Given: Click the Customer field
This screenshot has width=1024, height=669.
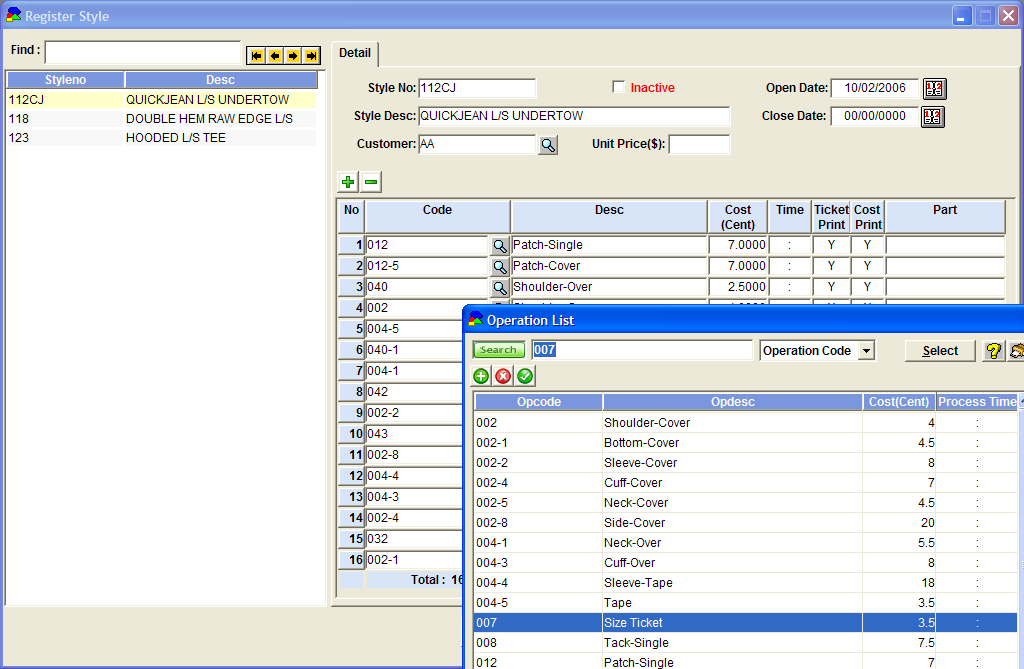Looking at the screenshot, I should coord(477,144).
